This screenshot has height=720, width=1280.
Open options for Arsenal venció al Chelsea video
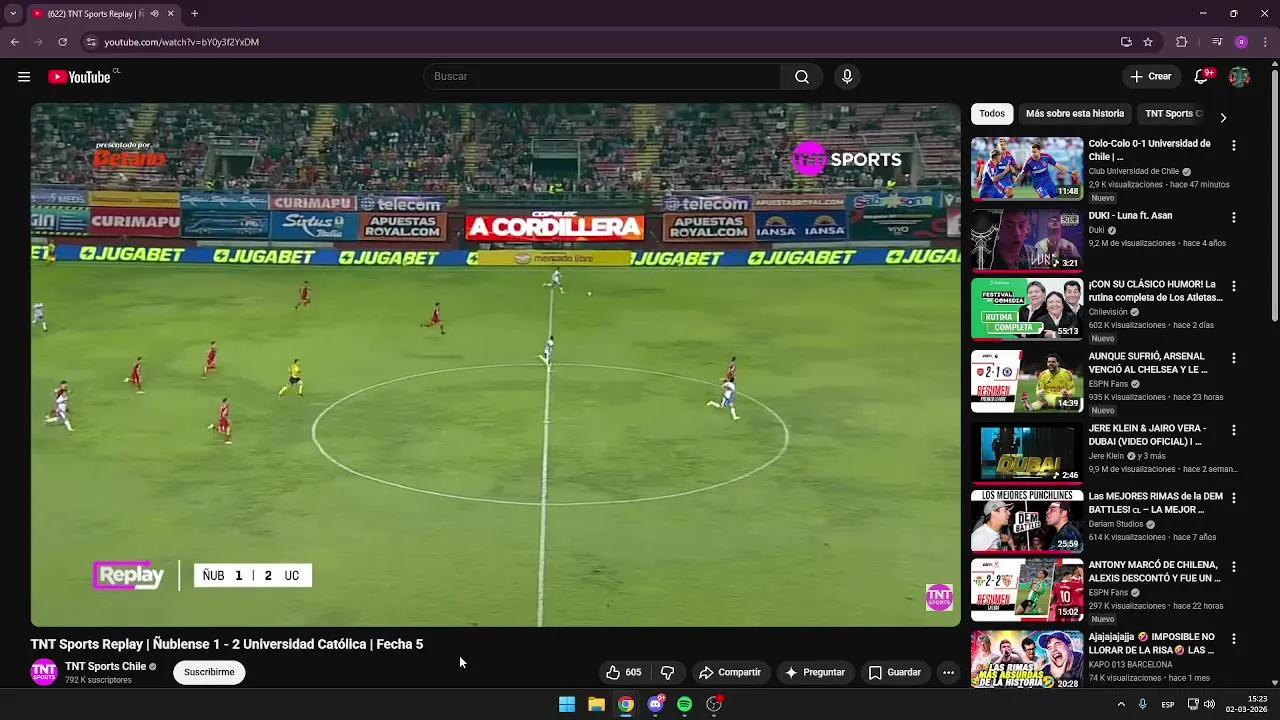pyautogui.click(x=1233, y=358)
